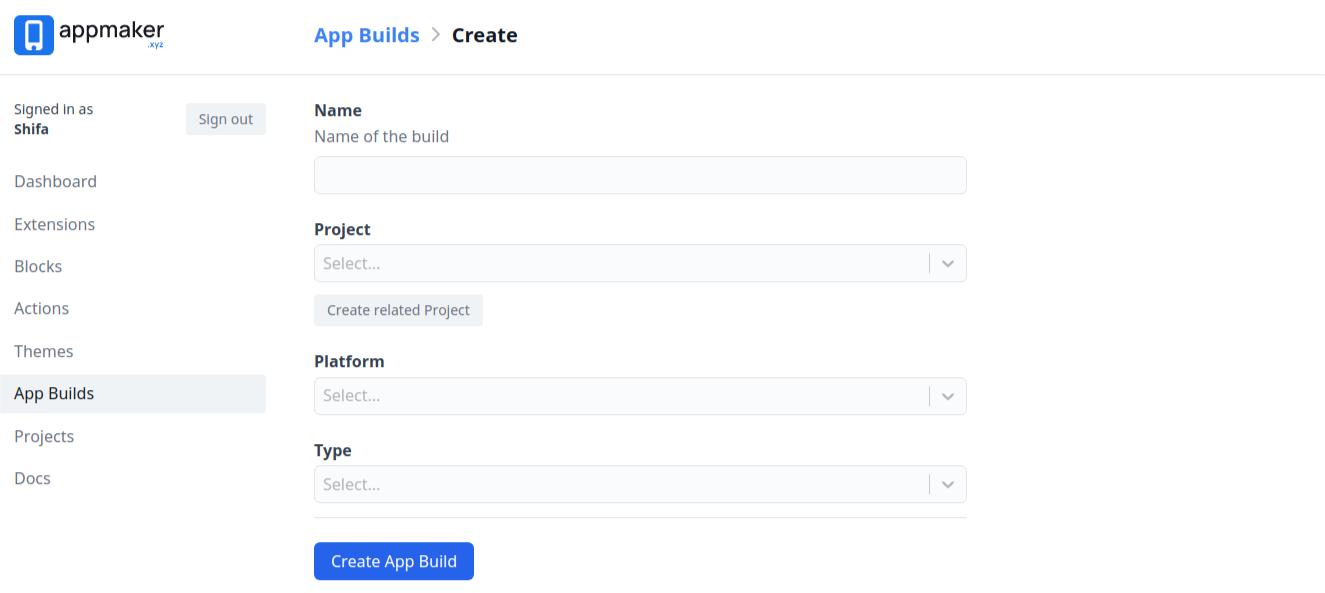Select App Builds in the sidebar
The image size is (1325, 593).
tap(54, 393)
